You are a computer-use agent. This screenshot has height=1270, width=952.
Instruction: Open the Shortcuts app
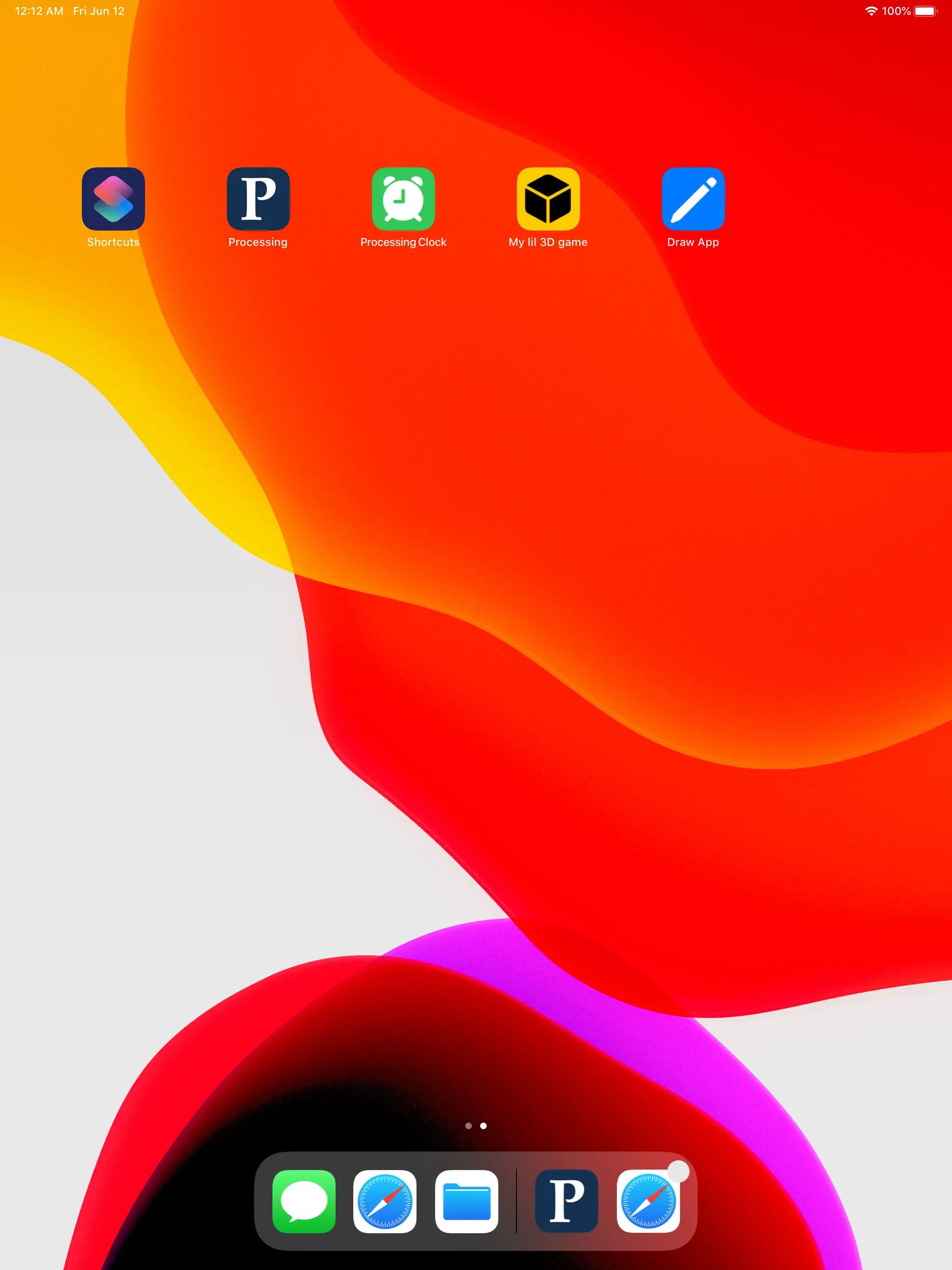[113, 198]
